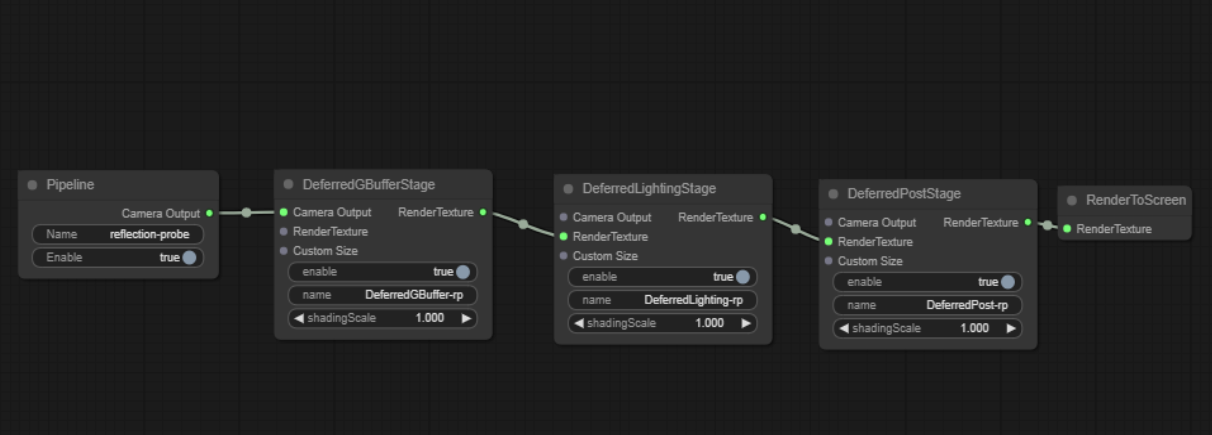Screen dimensions: 1212x435
Task: Click DeferredGBufferStage's Camera Output input port
Action: (284, 212)
